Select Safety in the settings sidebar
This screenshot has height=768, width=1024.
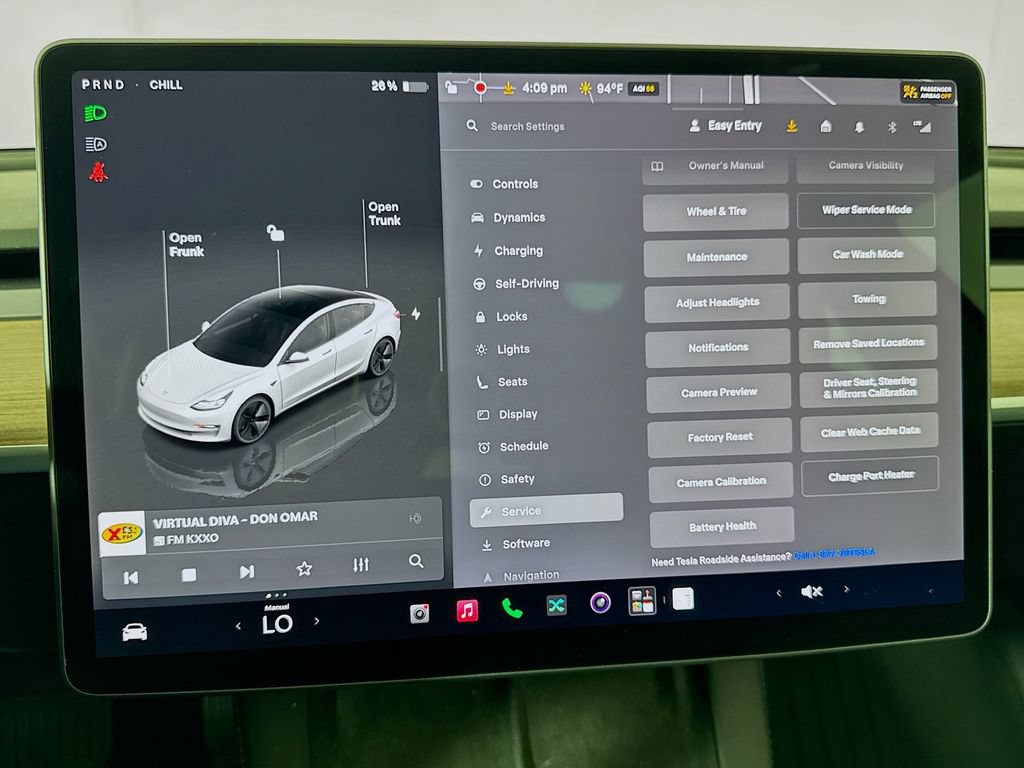coord(507,479)
